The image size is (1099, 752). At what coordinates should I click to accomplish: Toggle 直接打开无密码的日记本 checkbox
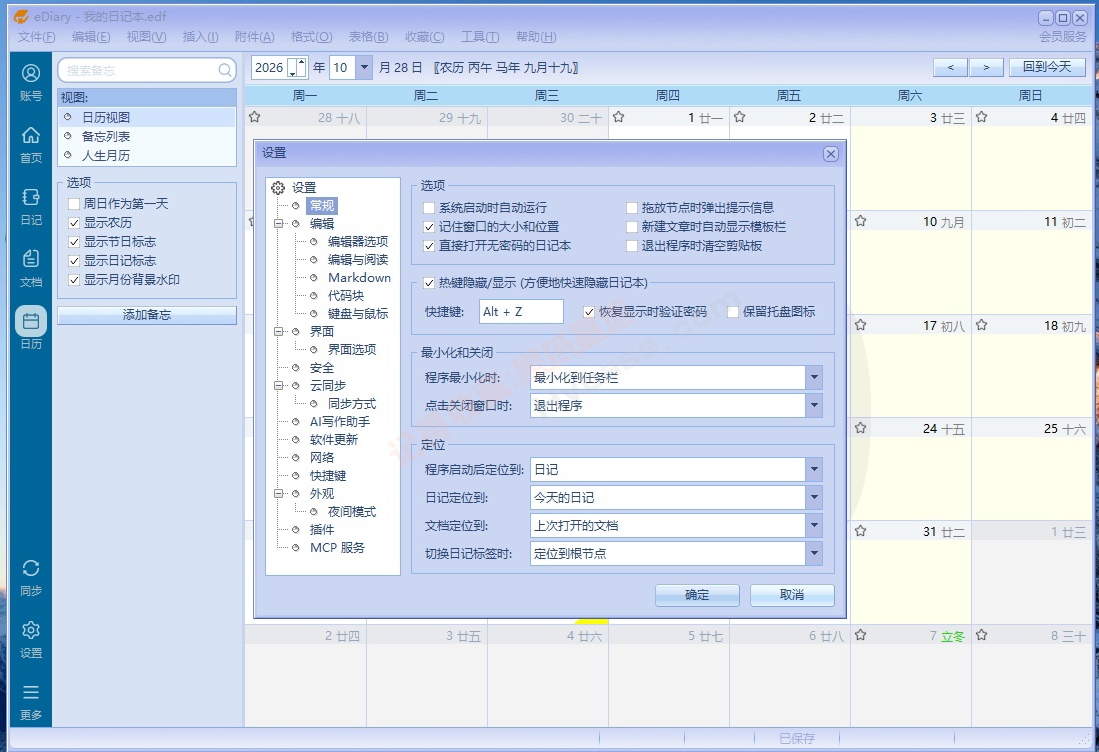point(429,246)
